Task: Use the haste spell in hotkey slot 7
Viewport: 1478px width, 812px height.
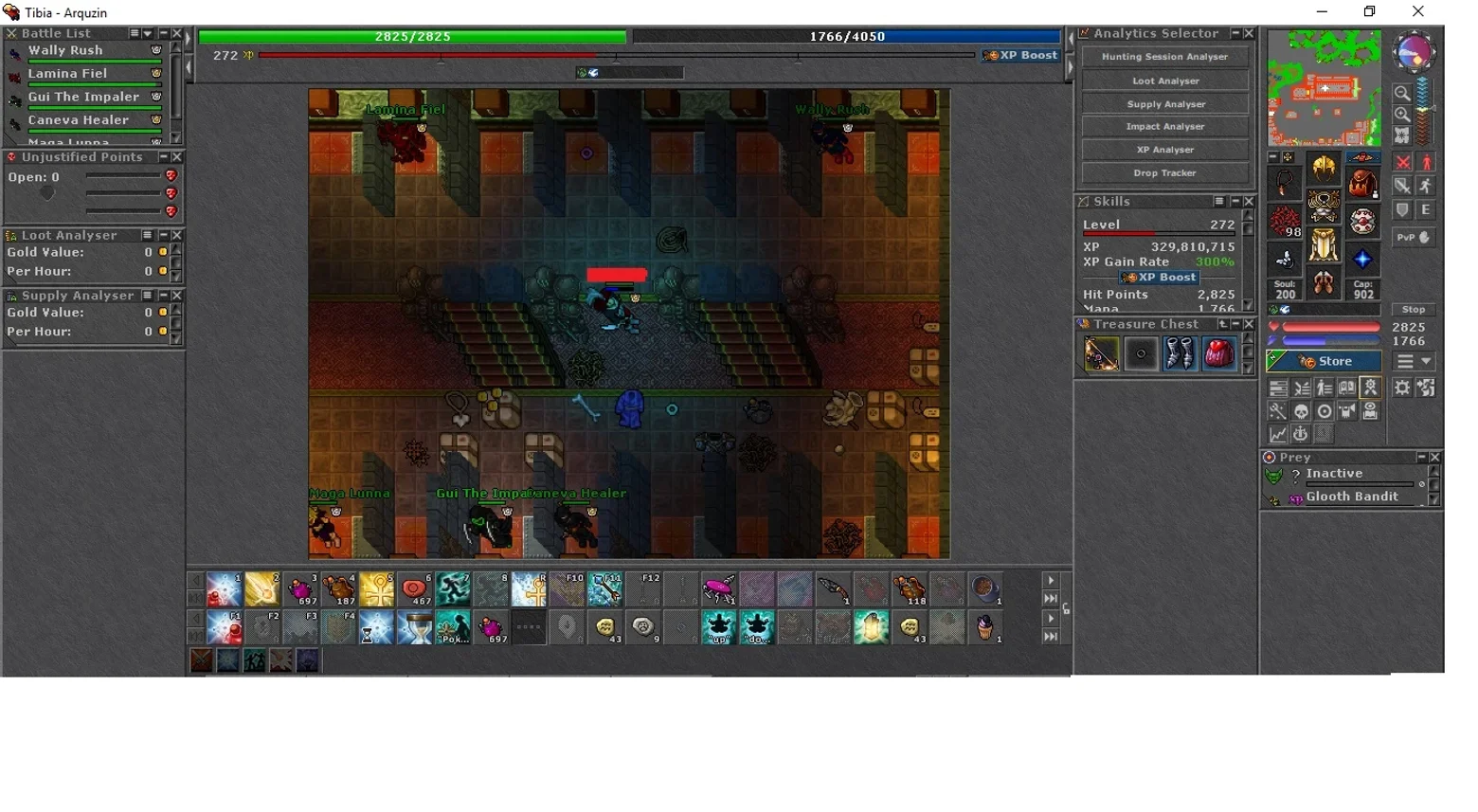Action: click(453, 589)
